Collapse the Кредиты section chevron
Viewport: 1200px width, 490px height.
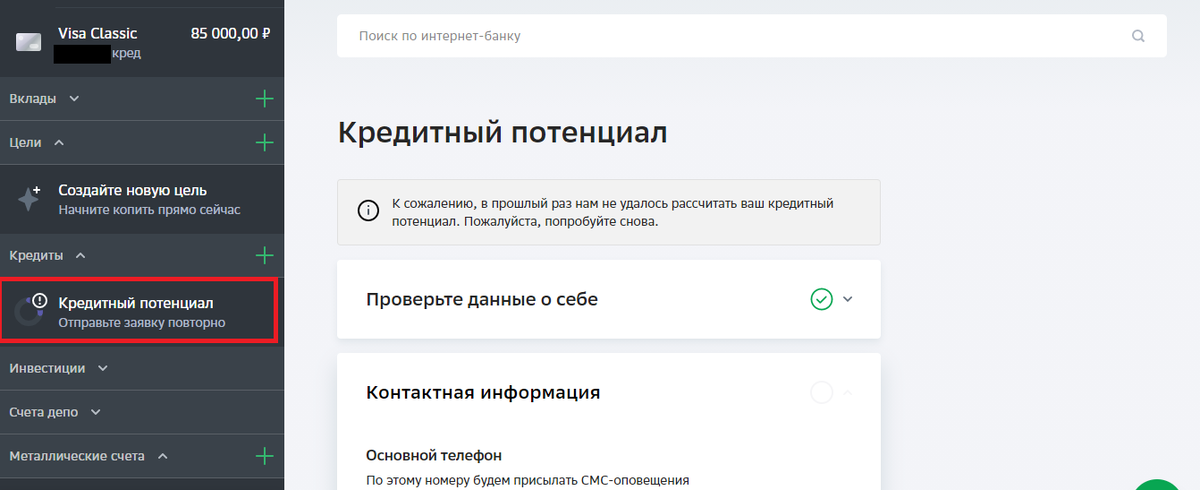click(81, 256)
